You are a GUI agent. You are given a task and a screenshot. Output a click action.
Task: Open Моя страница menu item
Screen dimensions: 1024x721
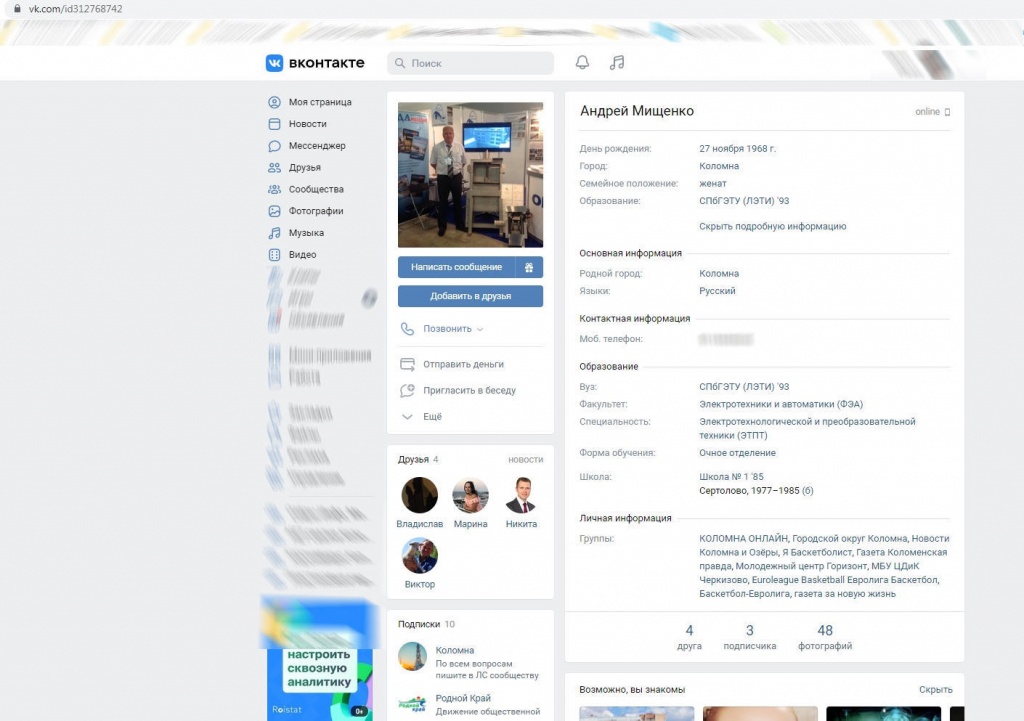pyautogui.click(x=317, y=102)
